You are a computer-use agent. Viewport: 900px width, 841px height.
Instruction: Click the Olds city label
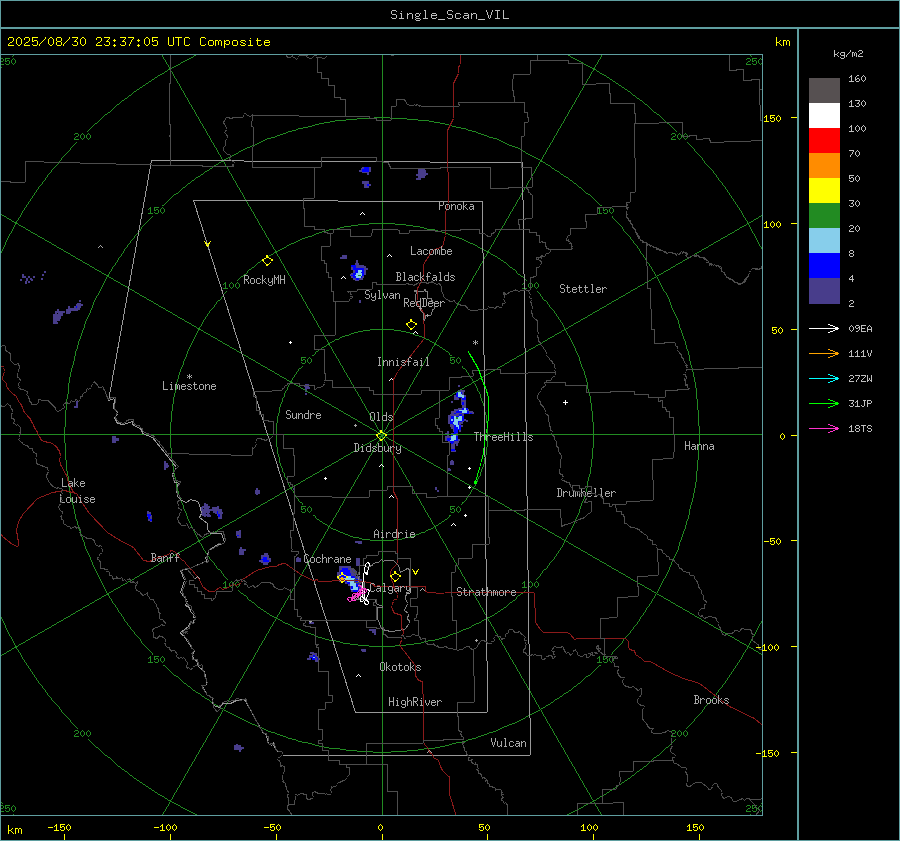[x=381, y=417]
